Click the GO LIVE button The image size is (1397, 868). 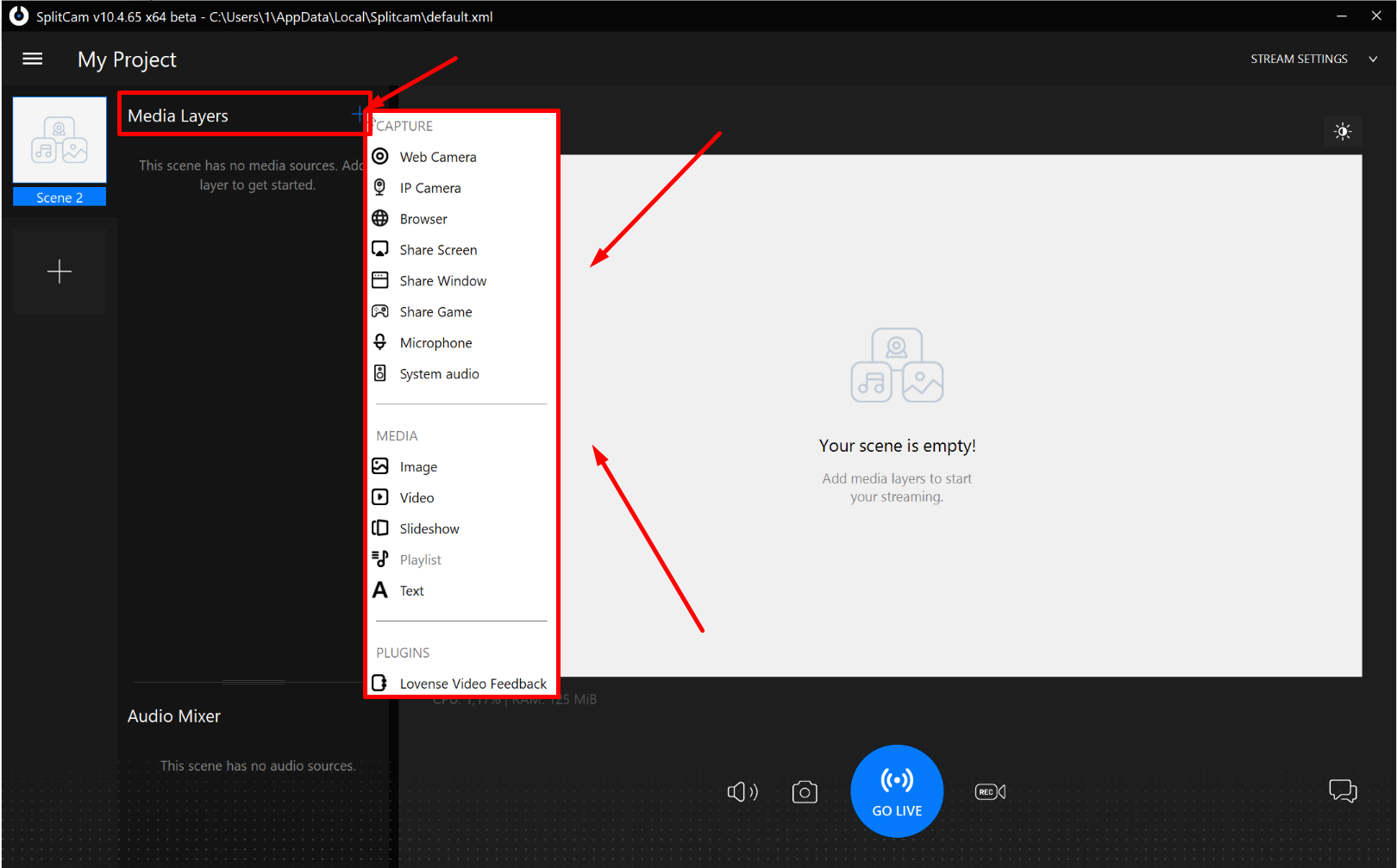click(x=897, y=790)
